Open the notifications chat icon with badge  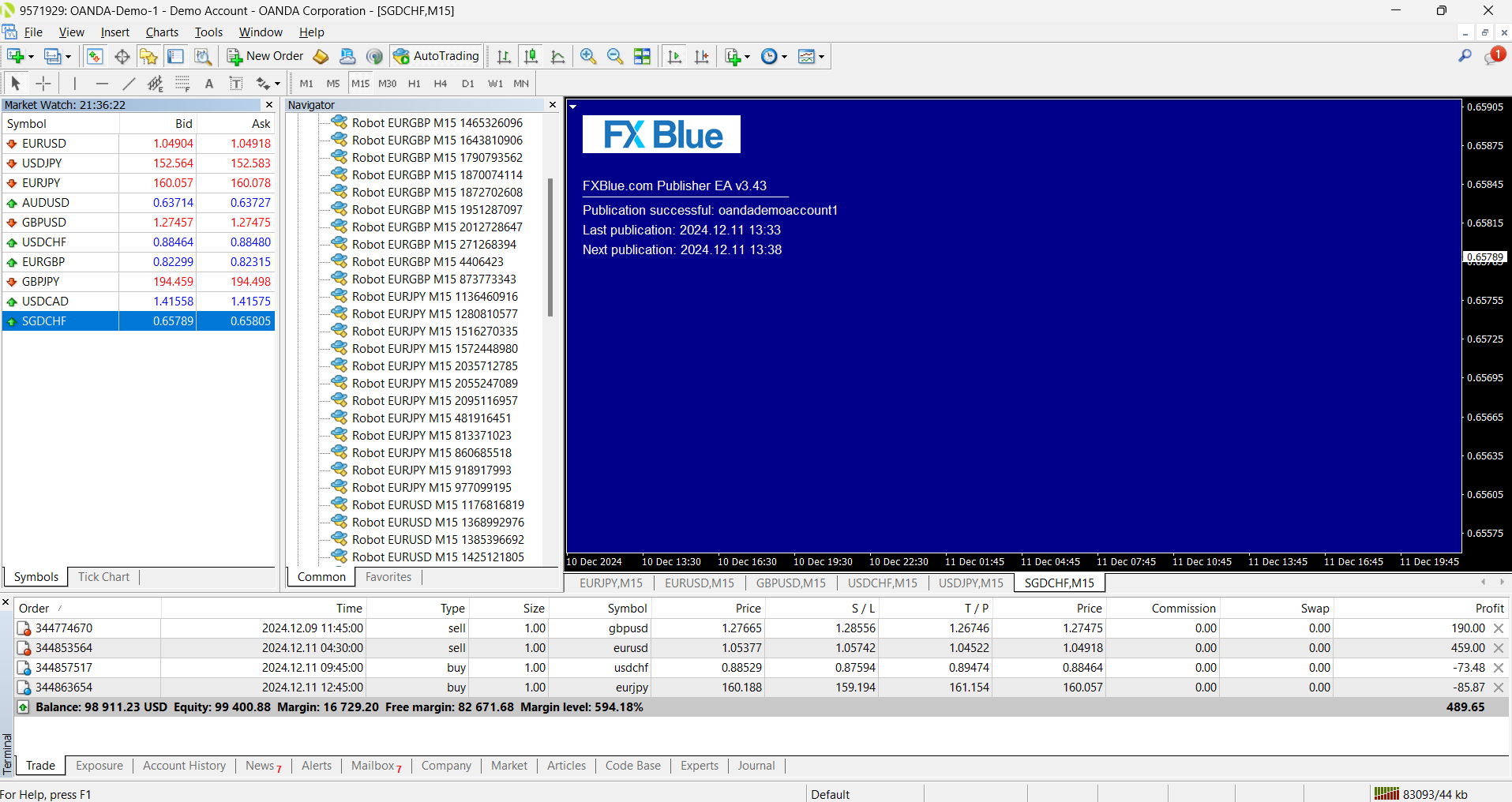(x=1494, y=56)
